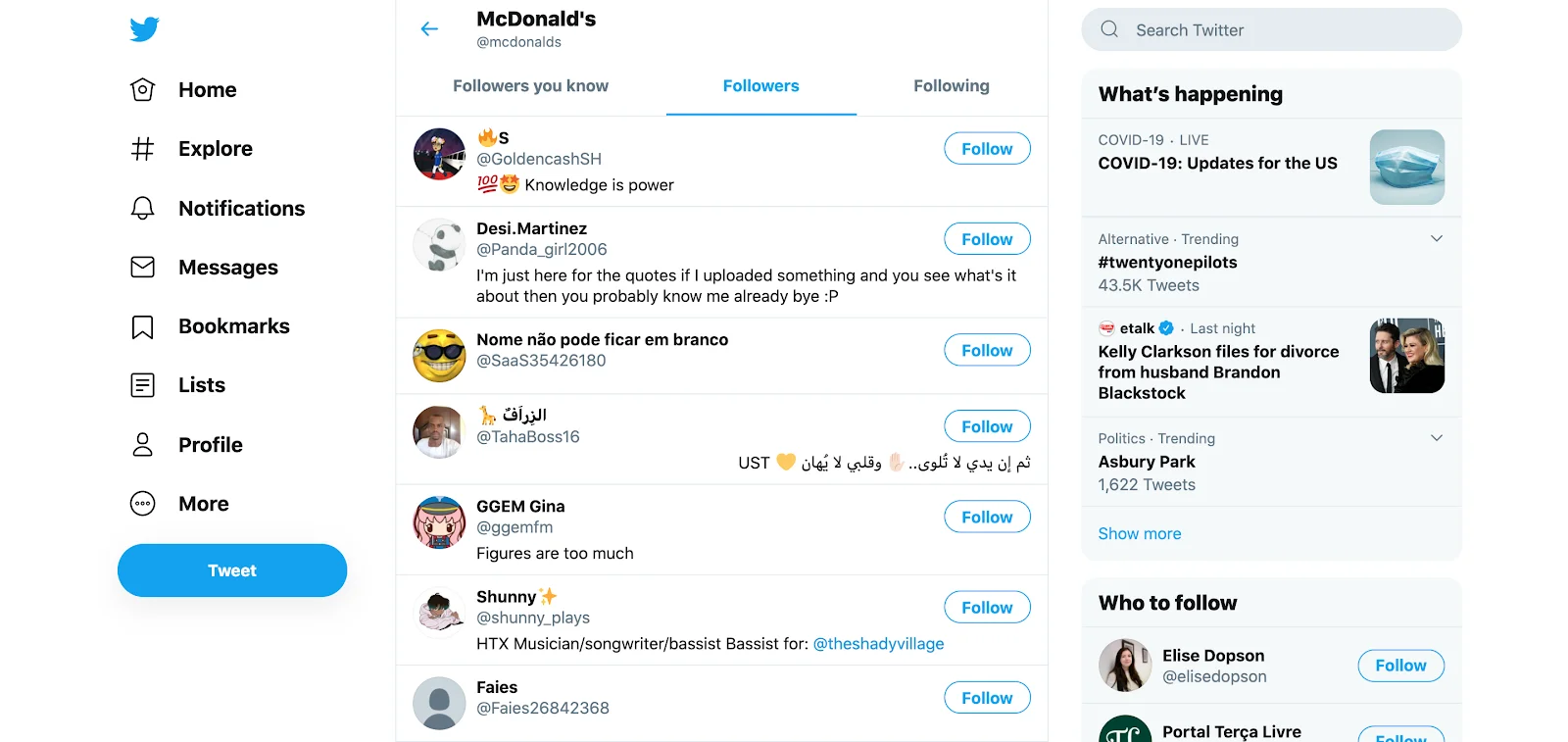The width and height of the screenshot is (1568, 742).
Task: Open the More options menu
Action: point(203,503)
